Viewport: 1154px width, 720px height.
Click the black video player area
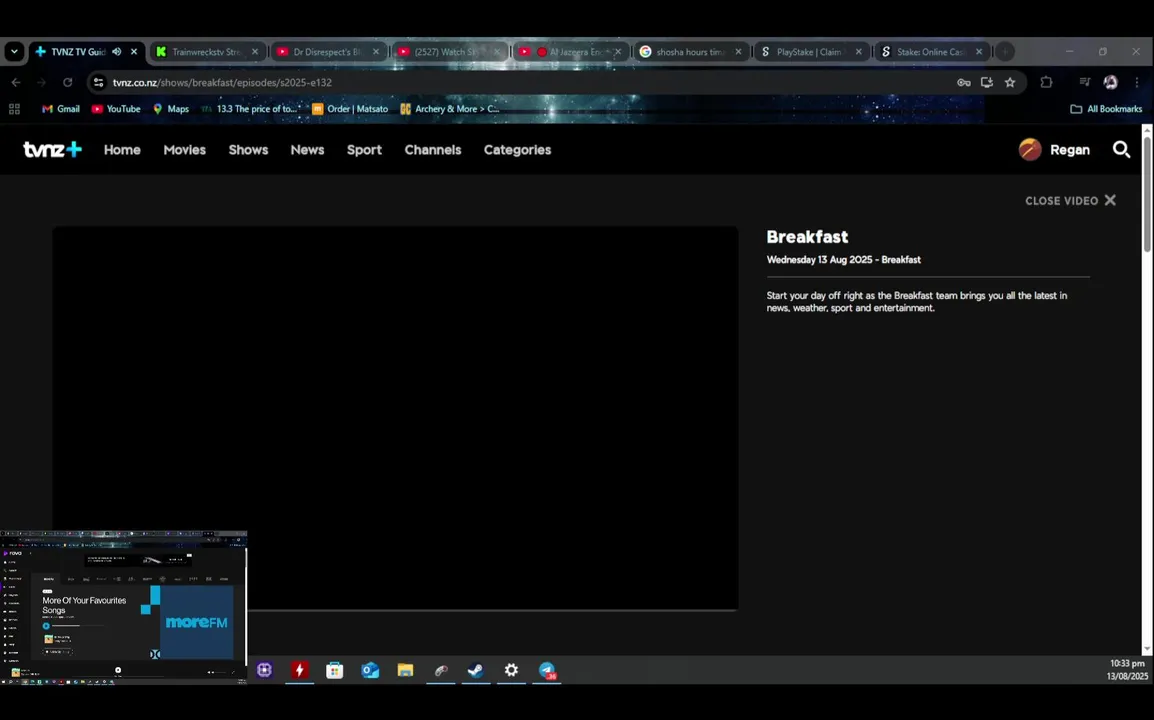pyautogui.click(x=395, y=417)
